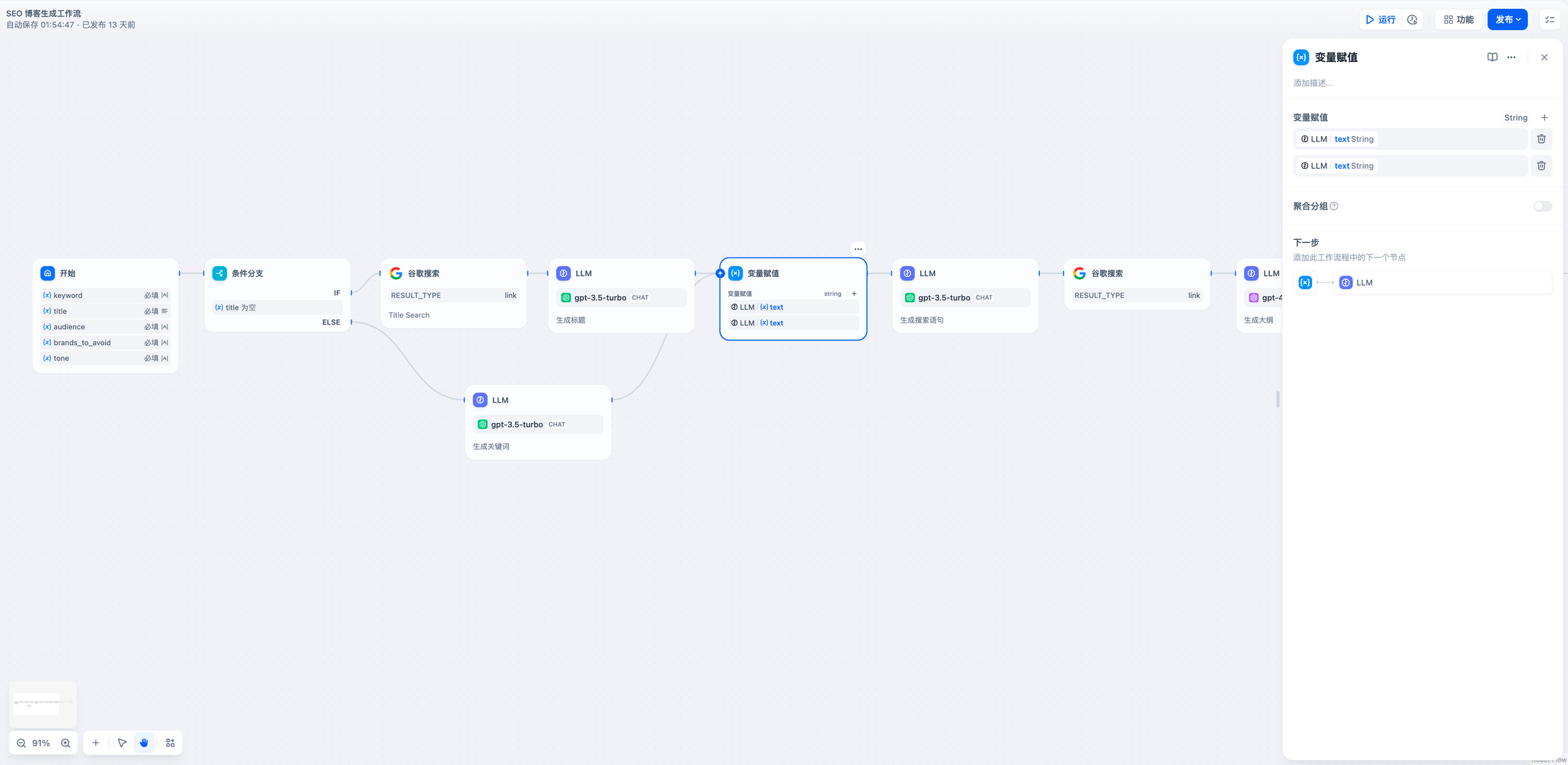The width and height of the screenshot is (1568, 765).
Task: Delete the first LLM text variable
Action: click(1541, 139)
